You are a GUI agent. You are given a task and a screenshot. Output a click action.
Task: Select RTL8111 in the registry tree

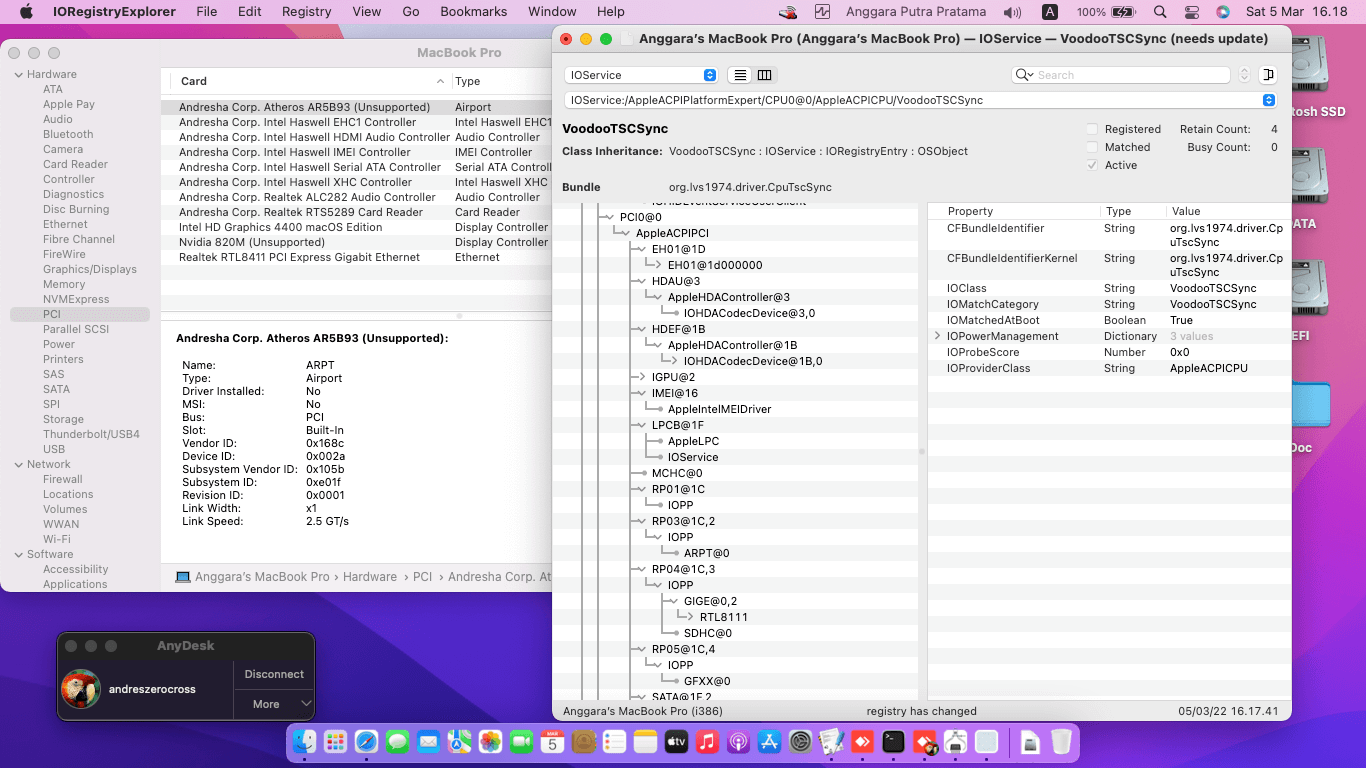pos(724,617)
